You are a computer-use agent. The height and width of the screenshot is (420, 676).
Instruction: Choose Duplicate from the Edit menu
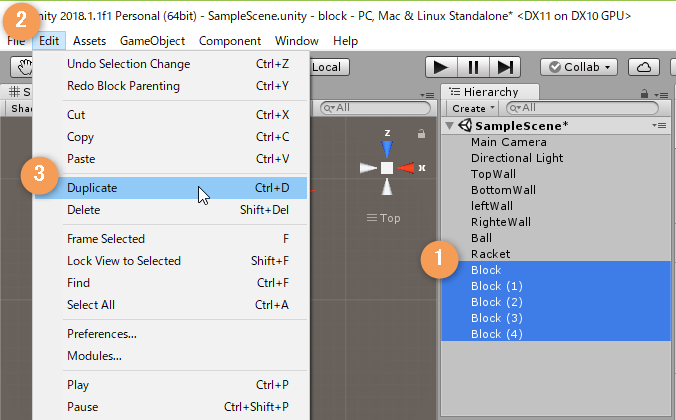pos(92,187)
